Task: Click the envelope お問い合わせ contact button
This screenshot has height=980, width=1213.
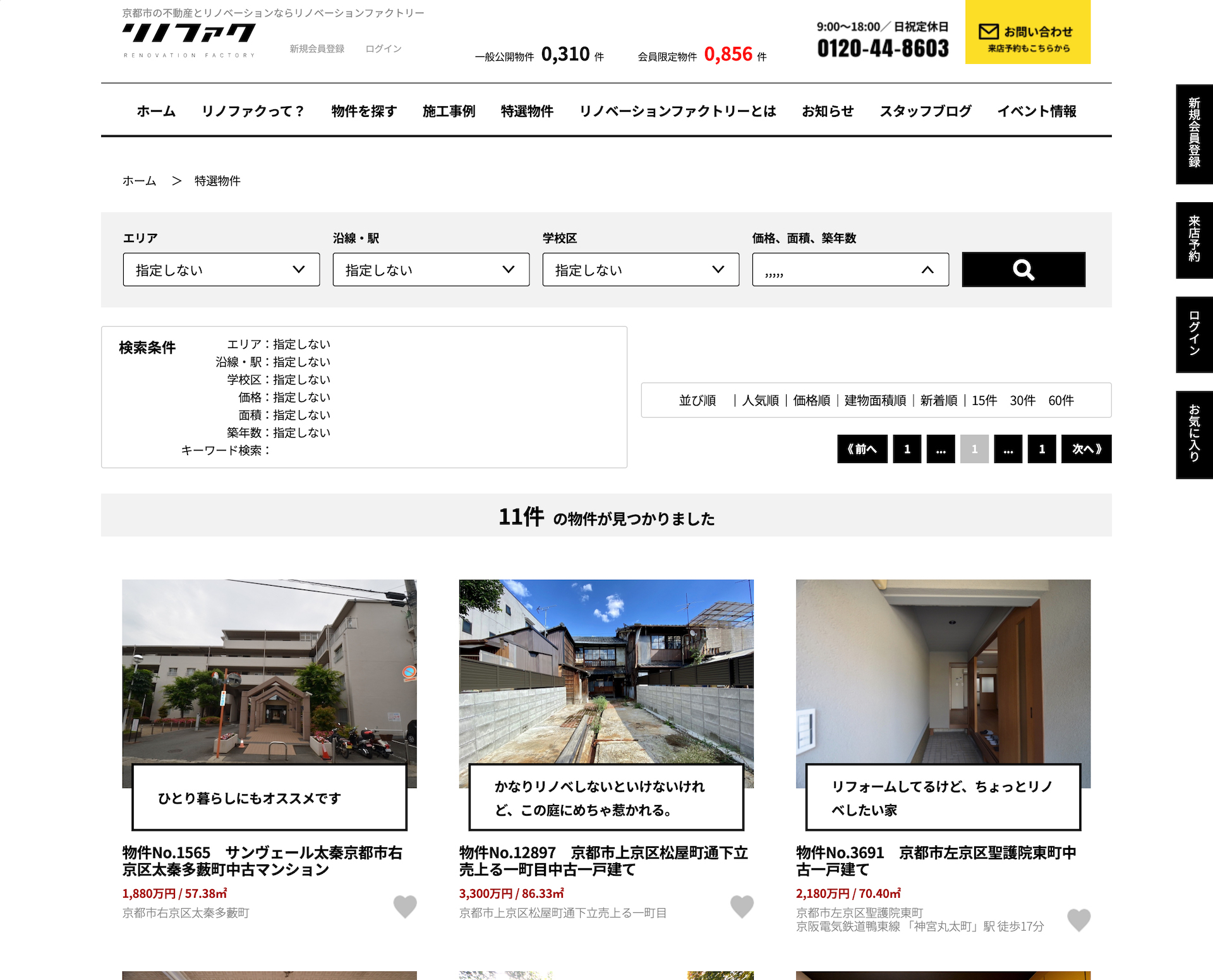Action: pyautogui.click(x=1027, y=32)
